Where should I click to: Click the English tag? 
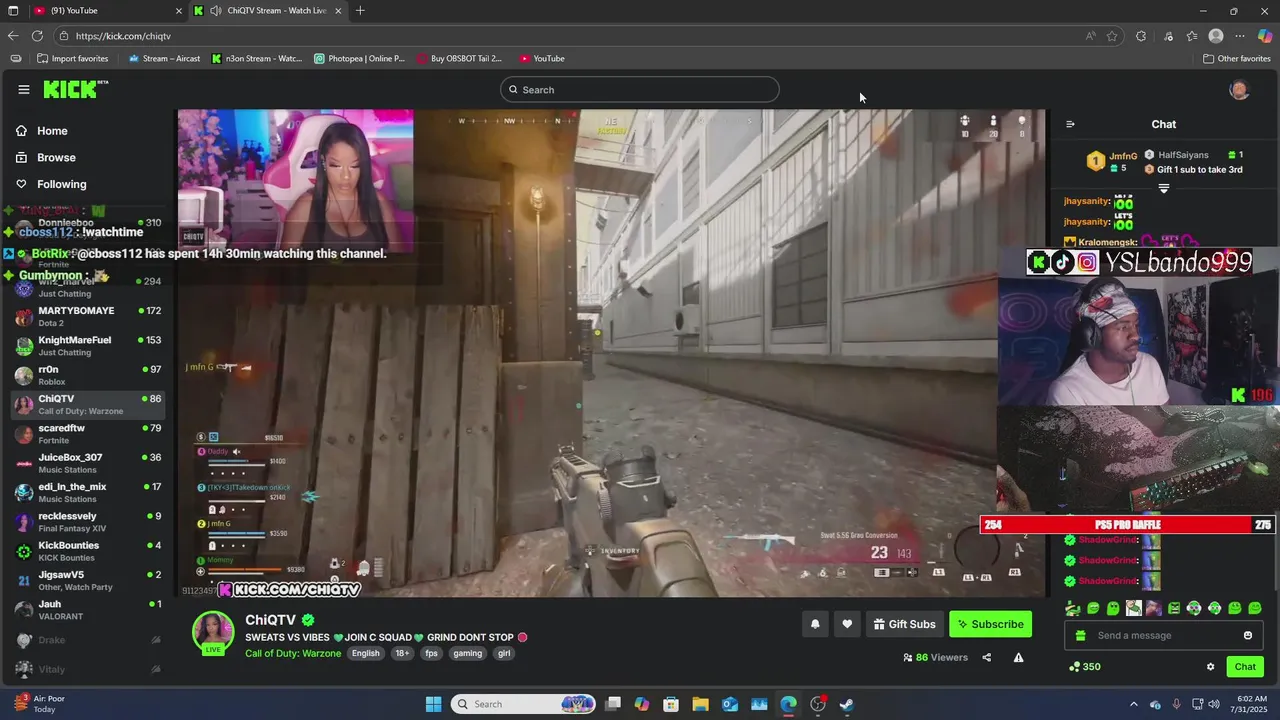(365, 653)
